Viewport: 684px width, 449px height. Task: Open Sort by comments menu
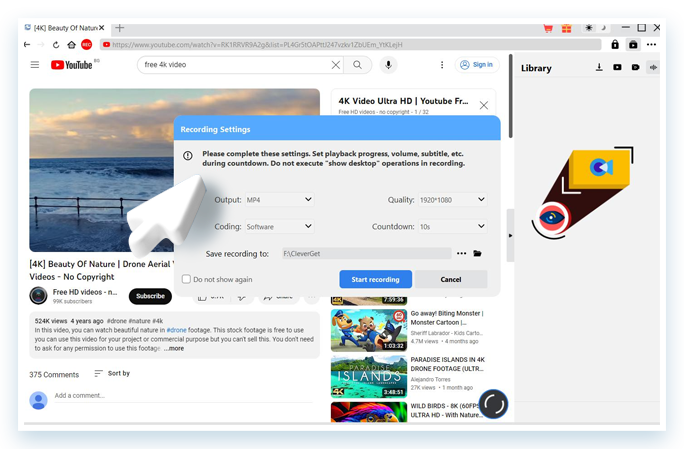coord(112,374)
